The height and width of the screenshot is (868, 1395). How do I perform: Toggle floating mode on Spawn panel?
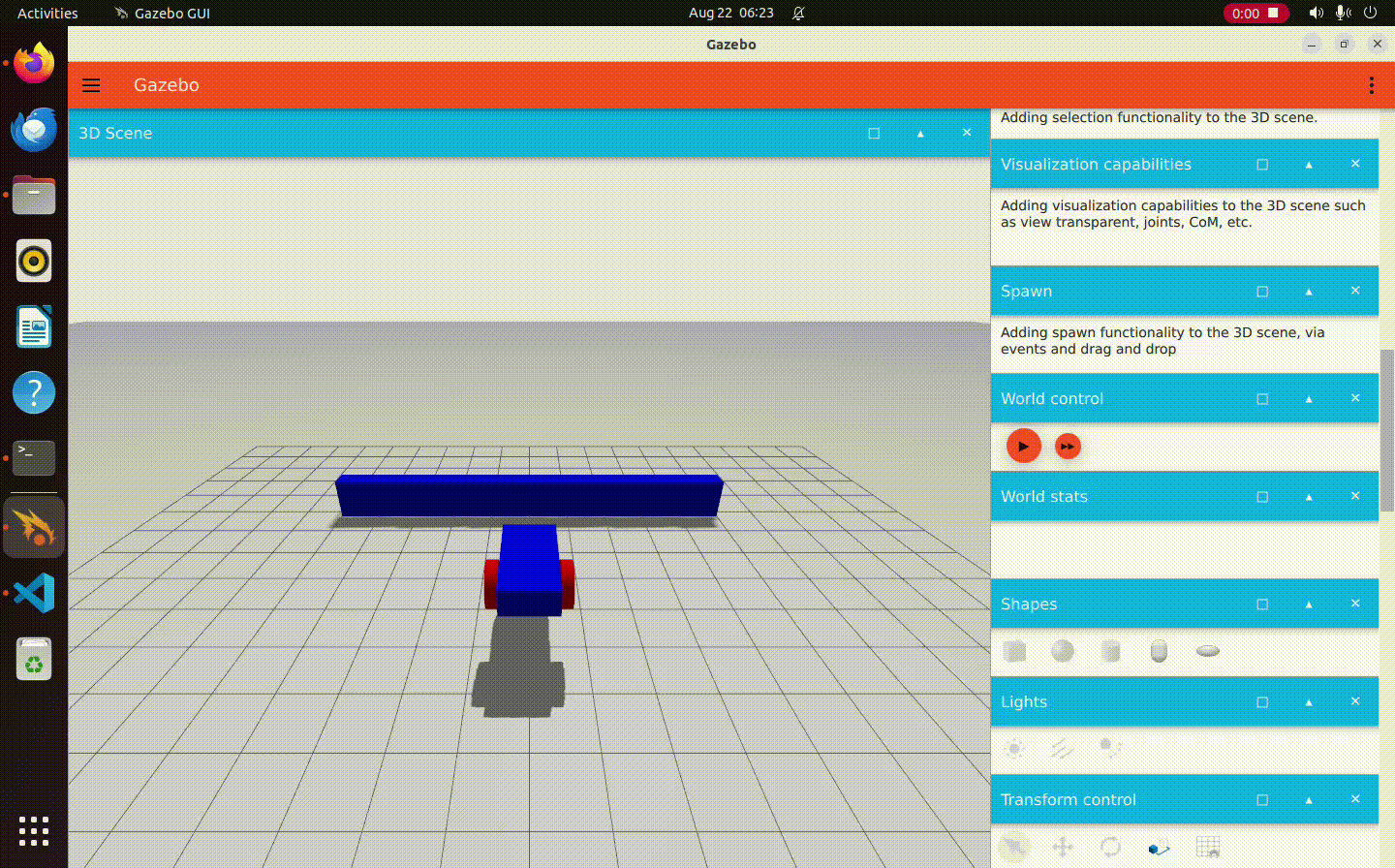point(1262,292)
